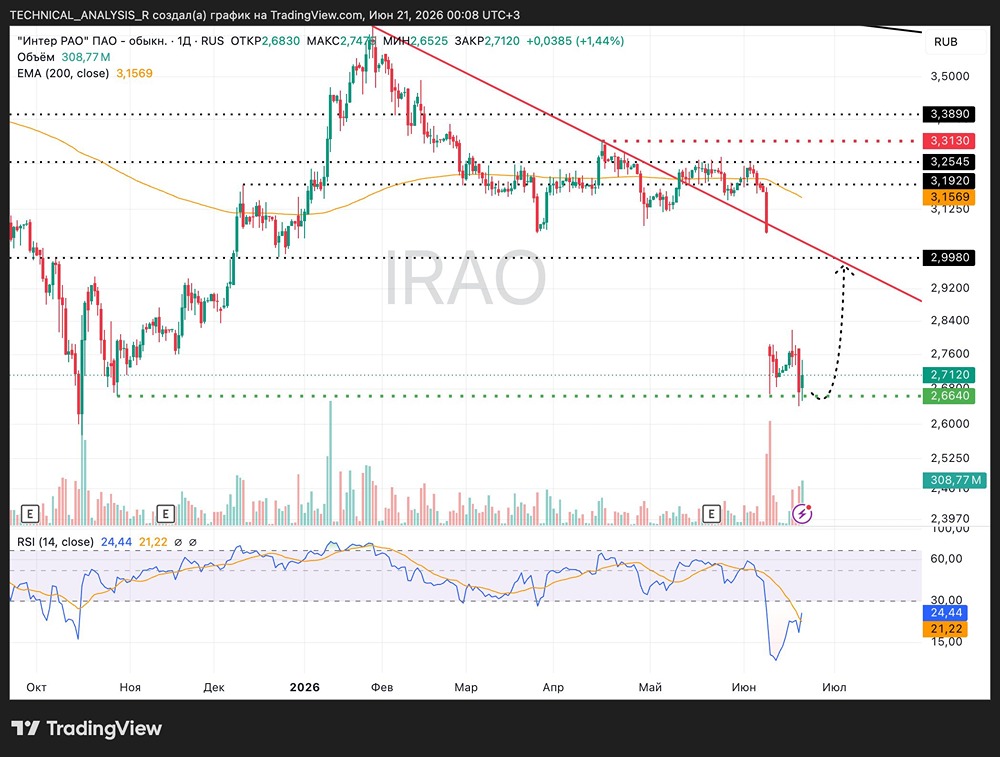Click the earnings E marker near October

coord(30,513)
